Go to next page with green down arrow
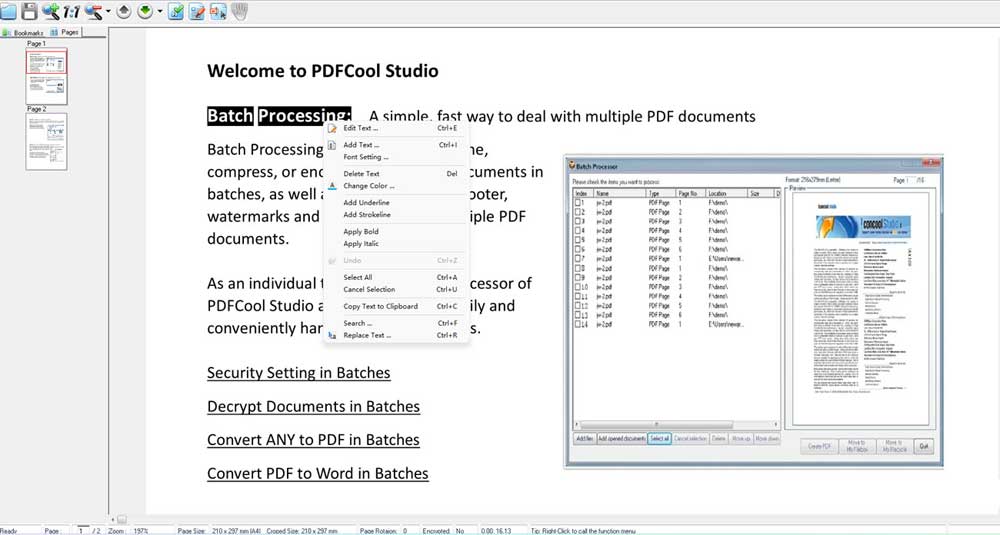The width and height of the screenshot is (1000, 535). tap(145, 11)
